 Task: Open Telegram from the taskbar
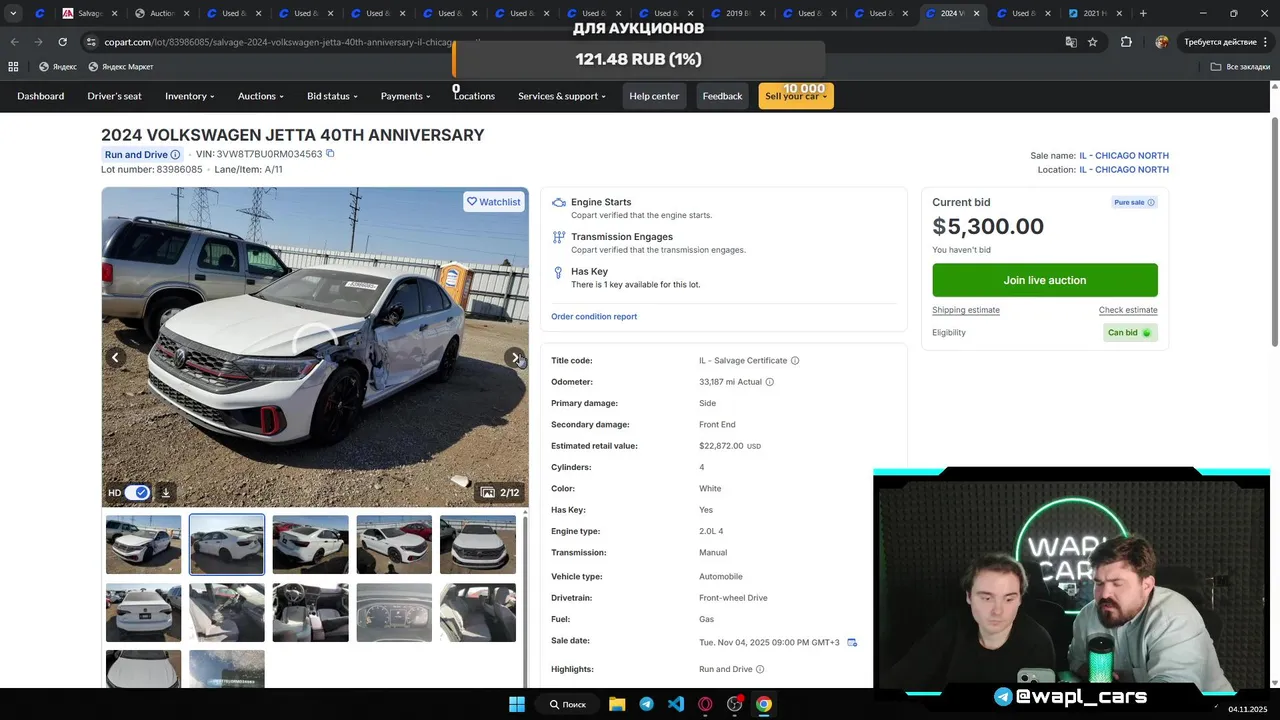pos(646,704)
